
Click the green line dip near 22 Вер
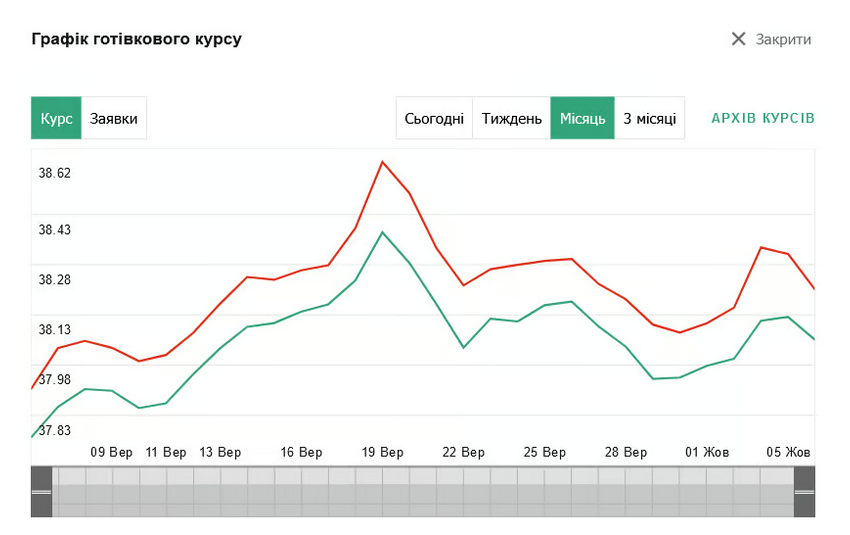pos(463,347)
